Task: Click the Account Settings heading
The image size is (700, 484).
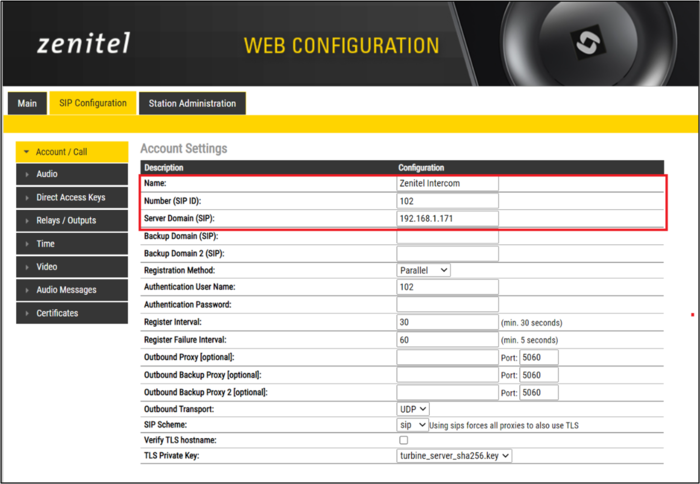Action: tap(184, 149)
